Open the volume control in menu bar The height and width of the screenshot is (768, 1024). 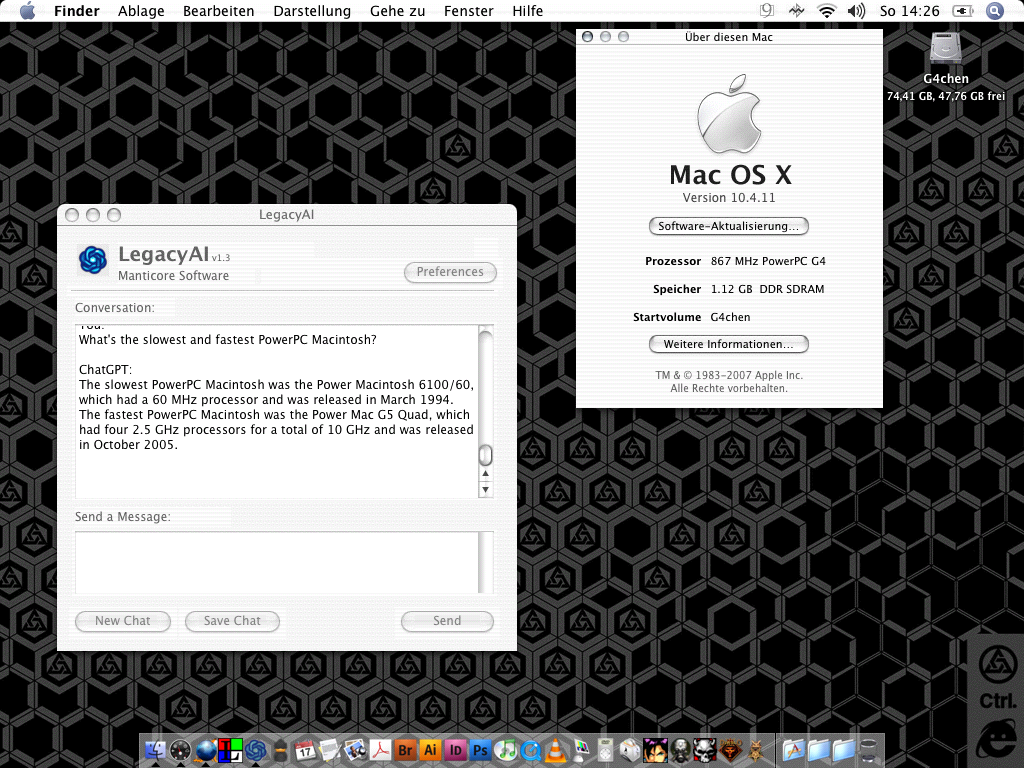pyautogui.click(x=856, y=11)
